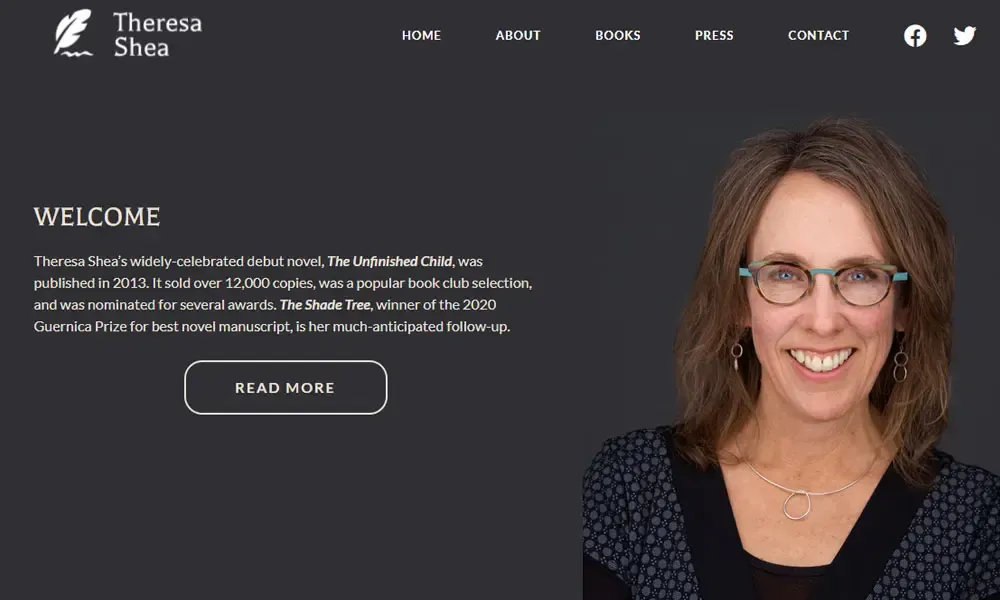Screen dimensions: 1000x600
Task: Open the Facebook social icon
Action: (x=915, y=36)
